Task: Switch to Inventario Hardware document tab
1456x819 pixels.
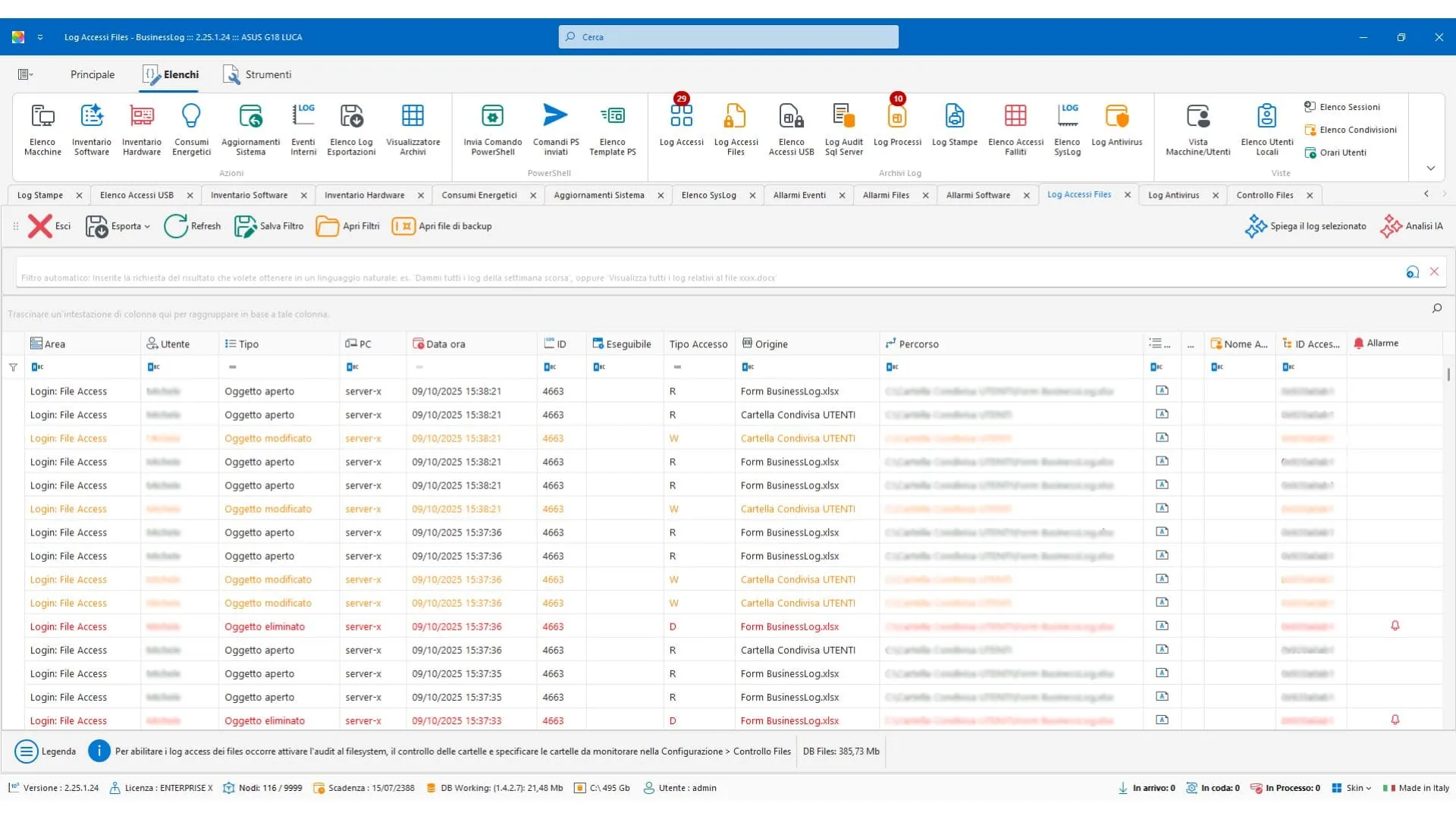Action: pos(364,195)
